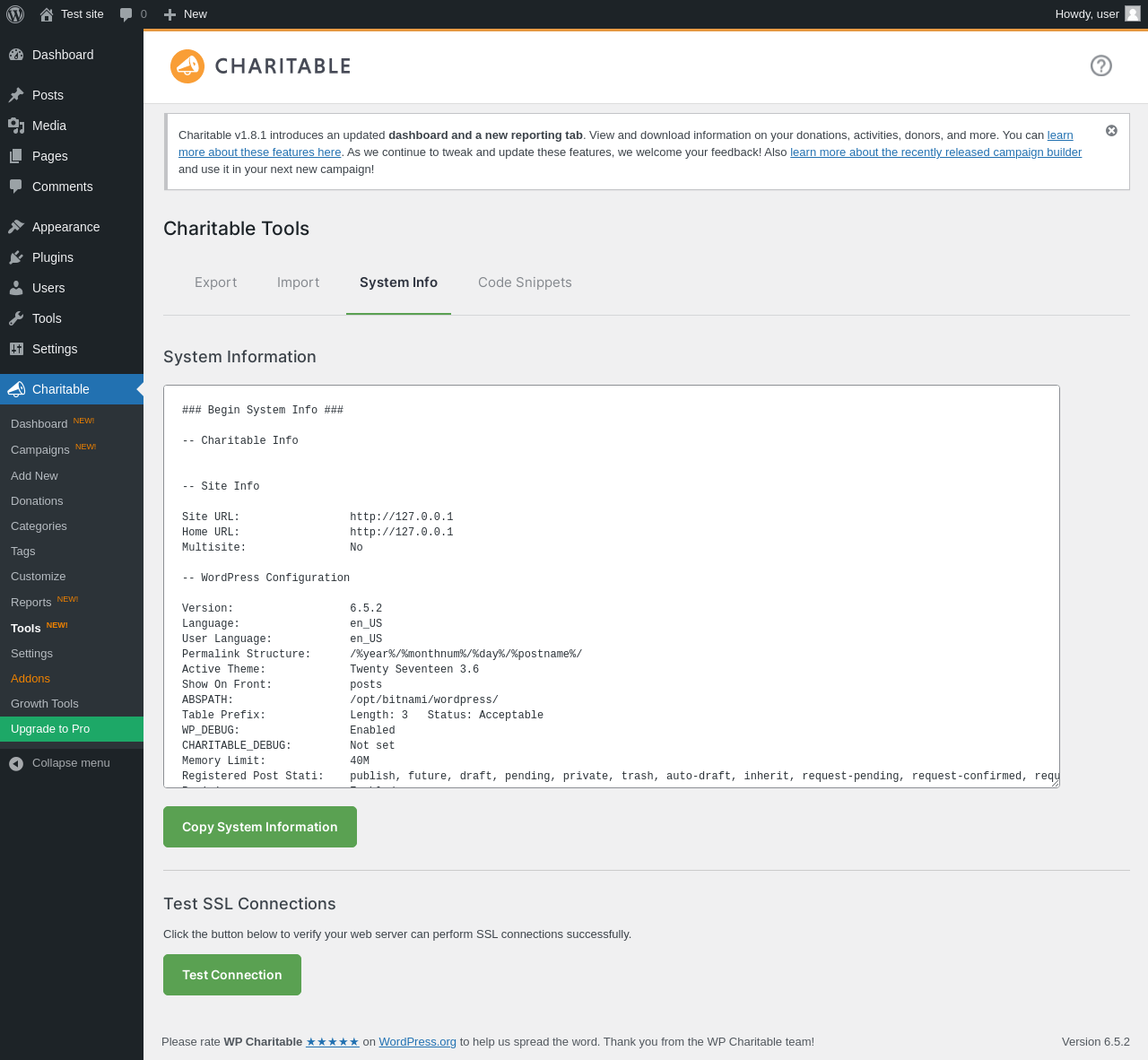Open the help question mark icon
Image resolution: width=1148 pixels, height=1060 pixels.
tap(1101, 65)
